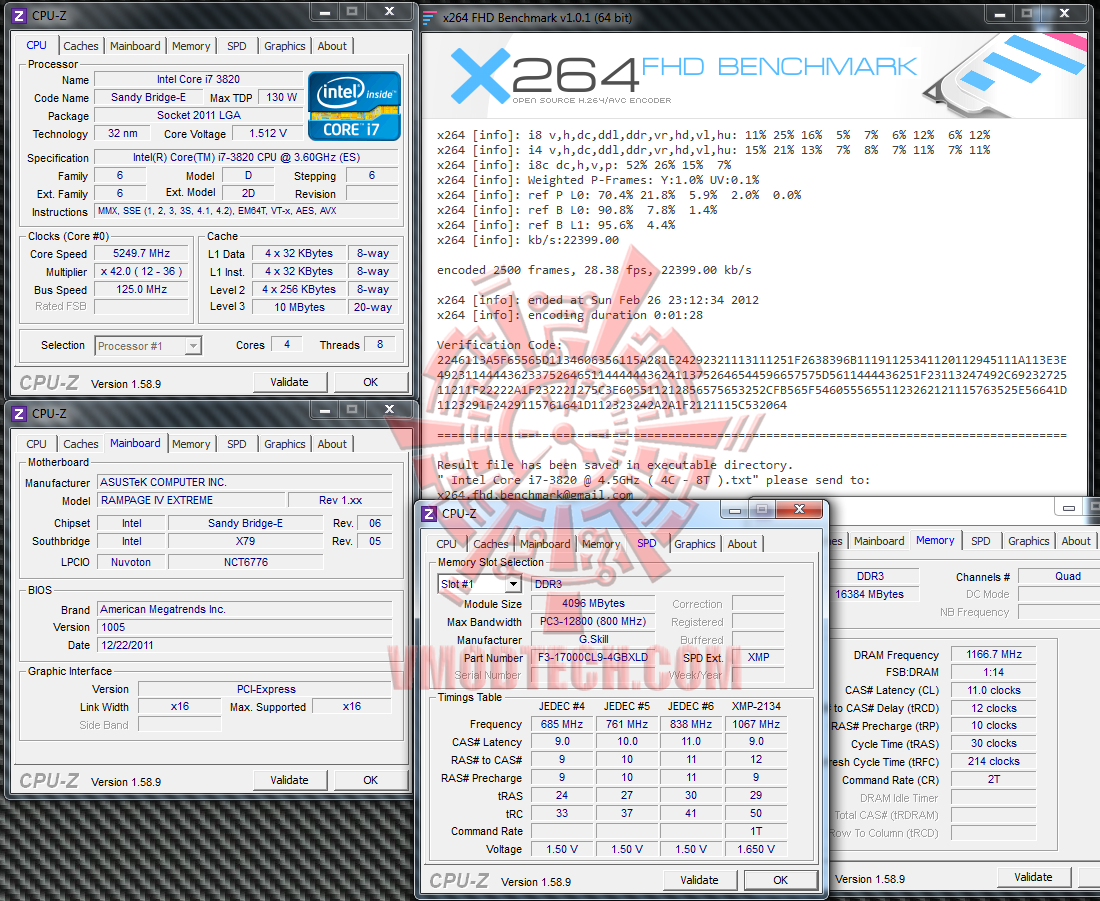Close the x264 FHD Benchmark window
The height and width of the screenshot is (901, 1100).
pos(1065,13)
